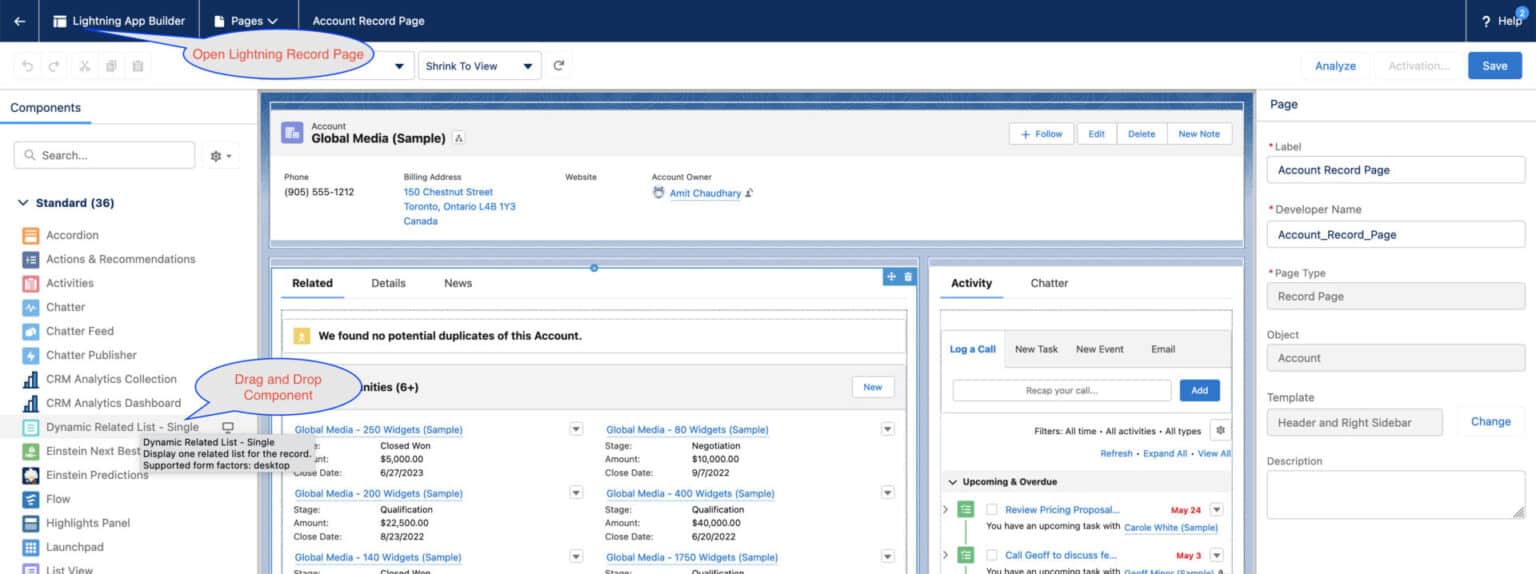
Task: Click the Help question mark icon
Action: coord(1486,21)
